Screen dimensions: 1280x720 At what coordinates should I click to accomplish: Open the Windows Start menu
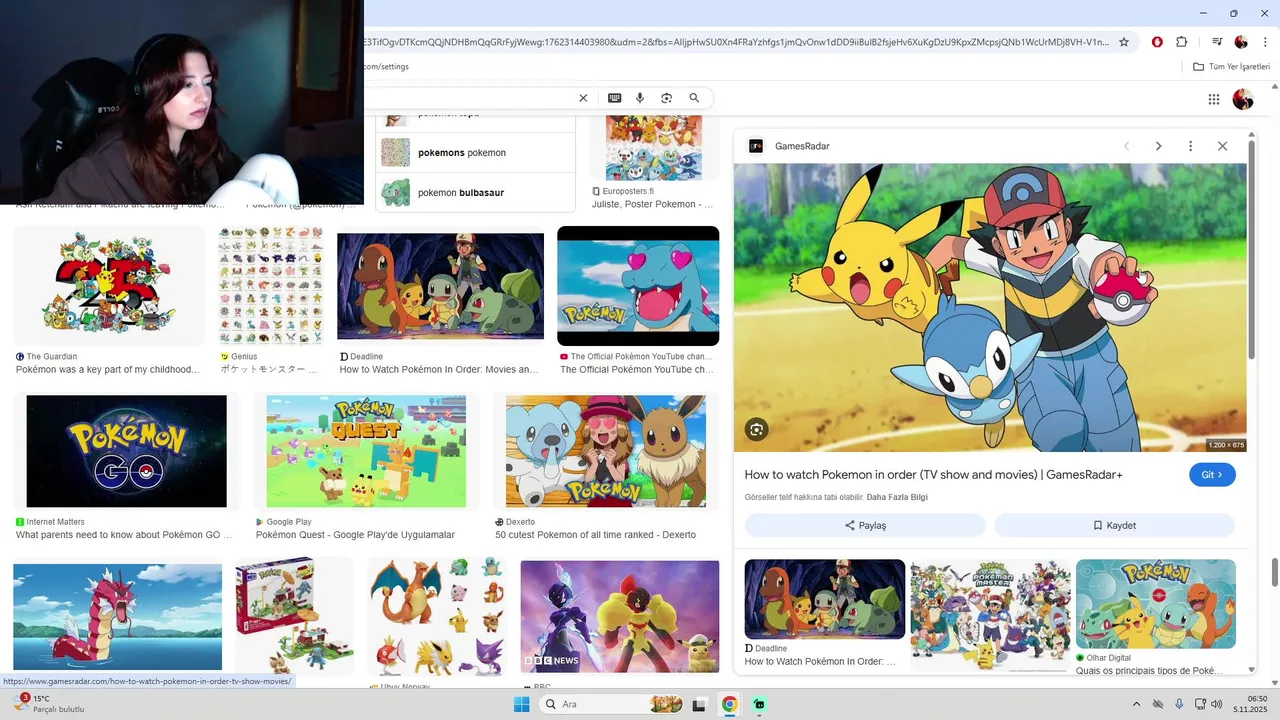521,704
